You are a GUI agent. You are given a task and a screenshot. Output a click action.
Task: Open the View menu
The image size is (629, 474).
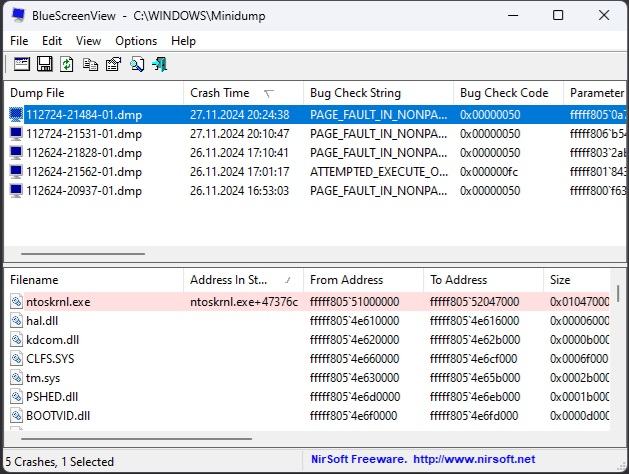coord(89,41)
